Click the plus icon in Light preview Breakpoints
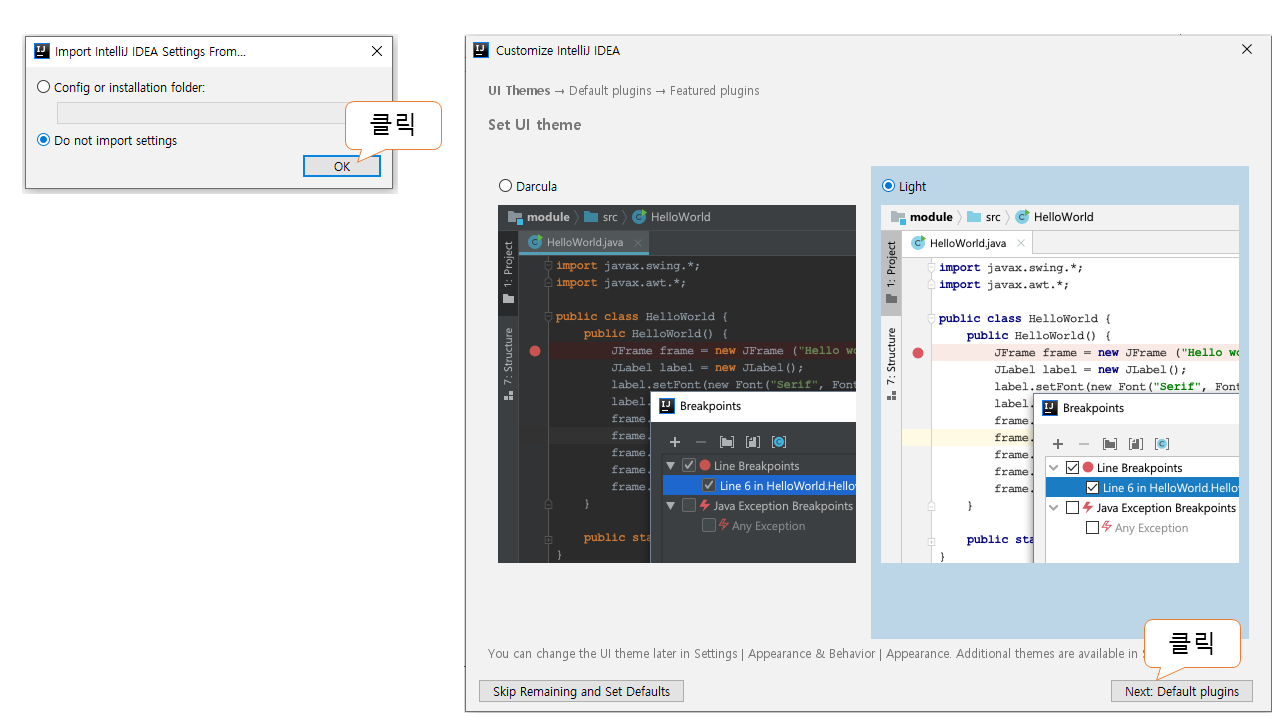The height and width of the screenshot is (720, 1280). click(x=1058, y=444)
